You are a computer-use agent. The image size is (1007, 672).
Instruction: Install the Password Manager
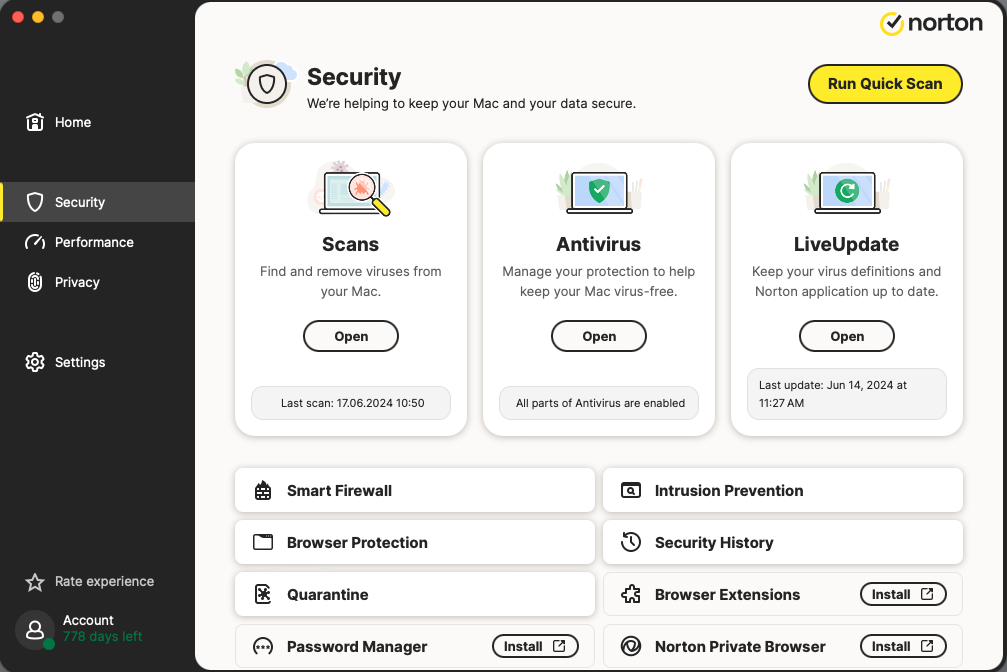click(535, 647)
